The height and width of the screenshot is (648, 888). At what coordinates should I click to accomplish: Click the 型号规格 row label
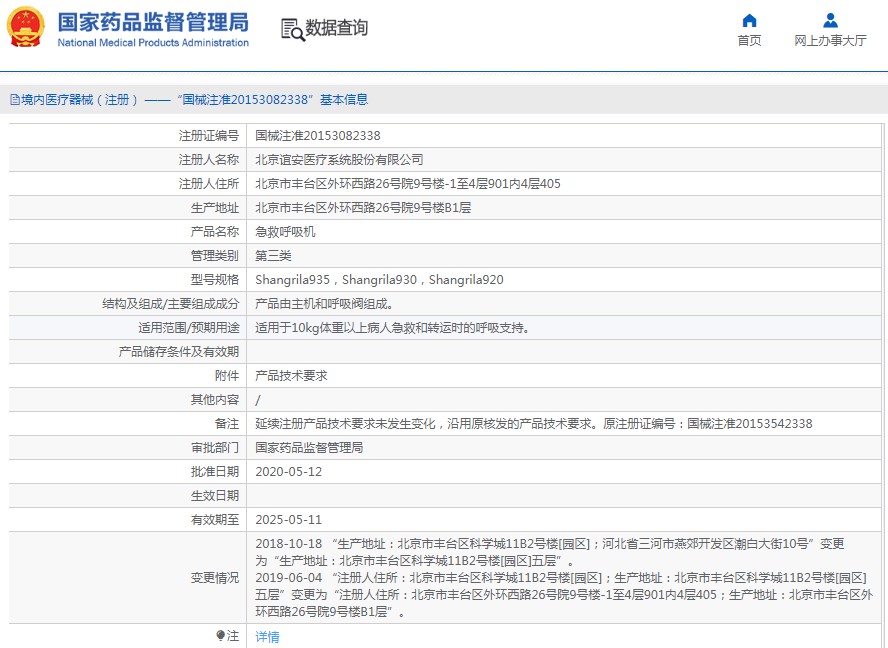pos(215,280)
